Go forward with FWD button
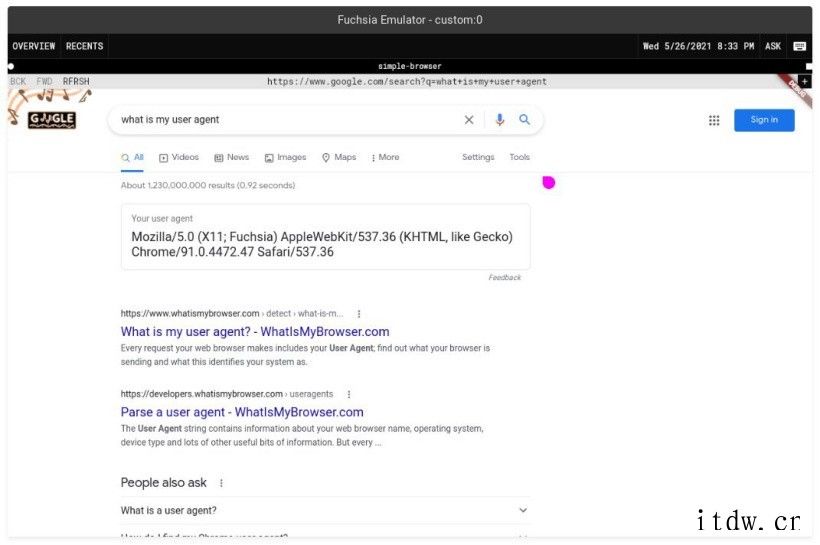The height and width of the screenshot is (545, 820). (x=44, y=82)
